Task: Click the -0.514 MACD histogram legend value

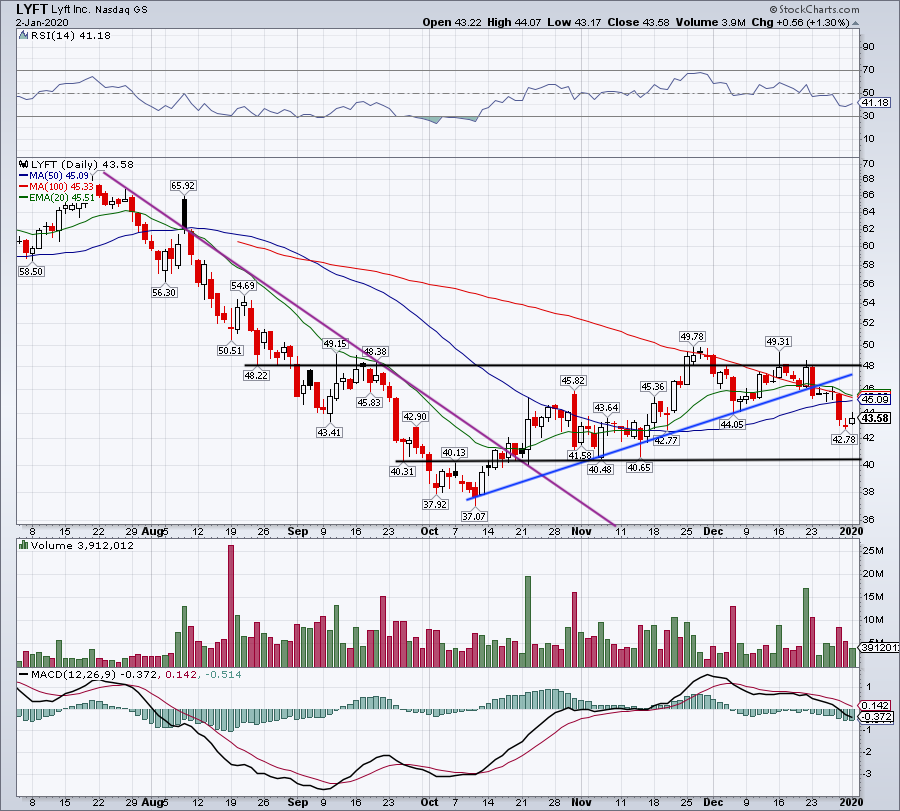Action: coord(222,674)
